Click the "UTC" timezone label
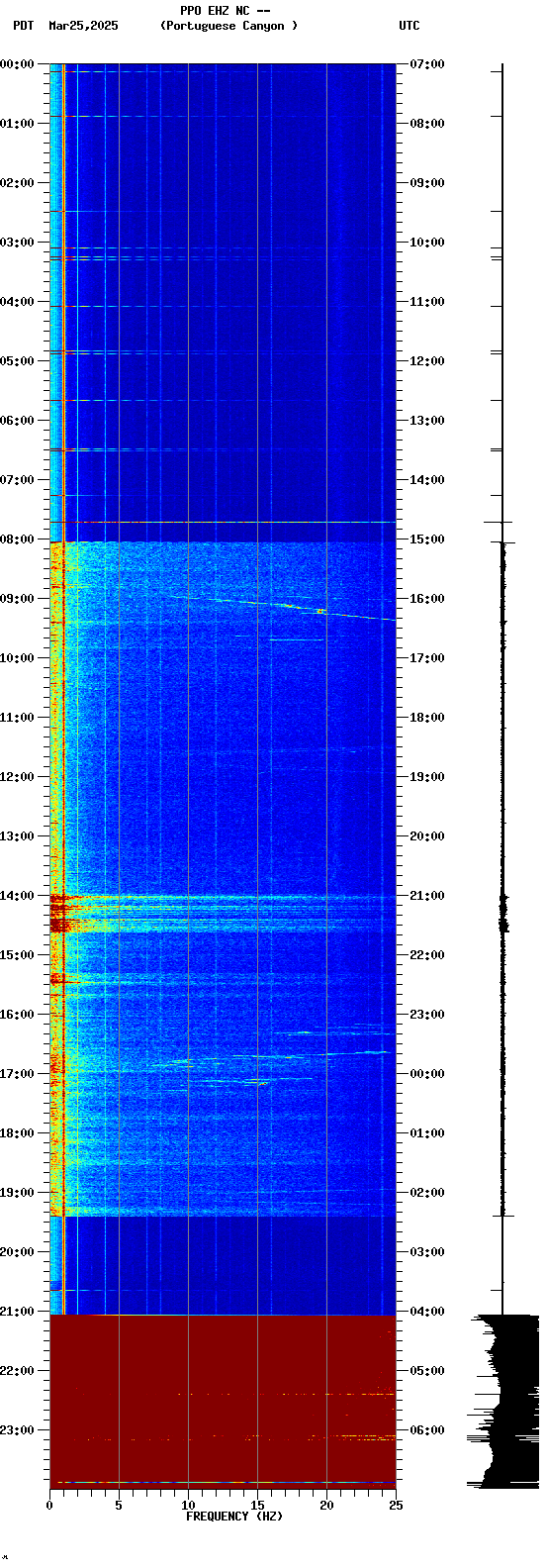 click(409, 26)
